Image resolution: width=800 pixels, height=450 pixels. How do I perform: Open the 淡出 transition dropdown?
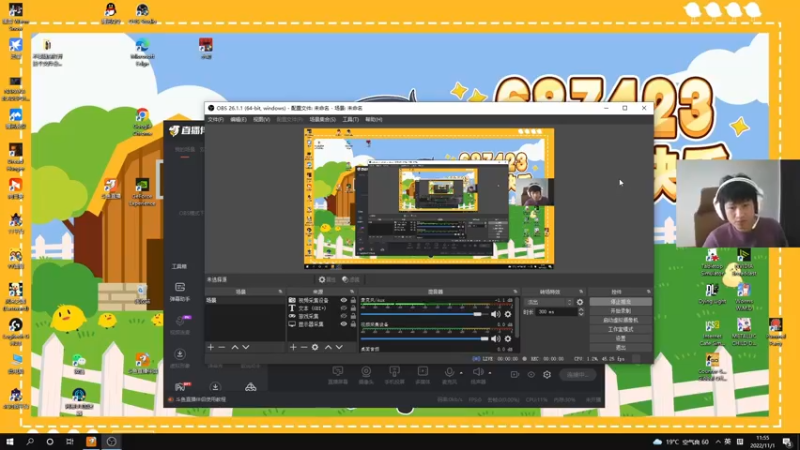tap(549, 302)
